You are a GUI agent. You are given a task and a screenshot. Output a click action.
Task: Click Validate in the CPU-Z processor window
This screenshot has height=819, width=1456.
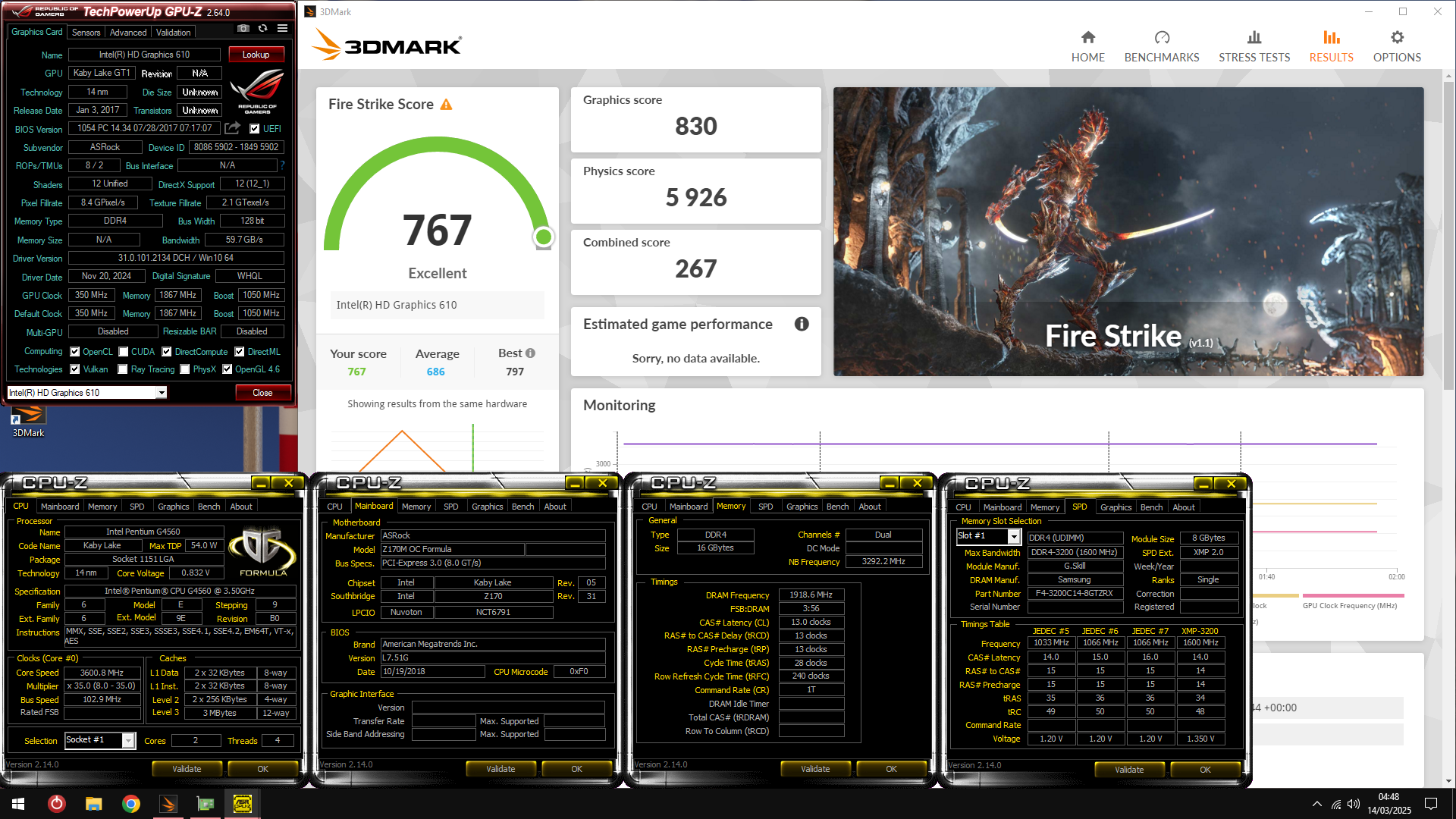pos(187,769)
